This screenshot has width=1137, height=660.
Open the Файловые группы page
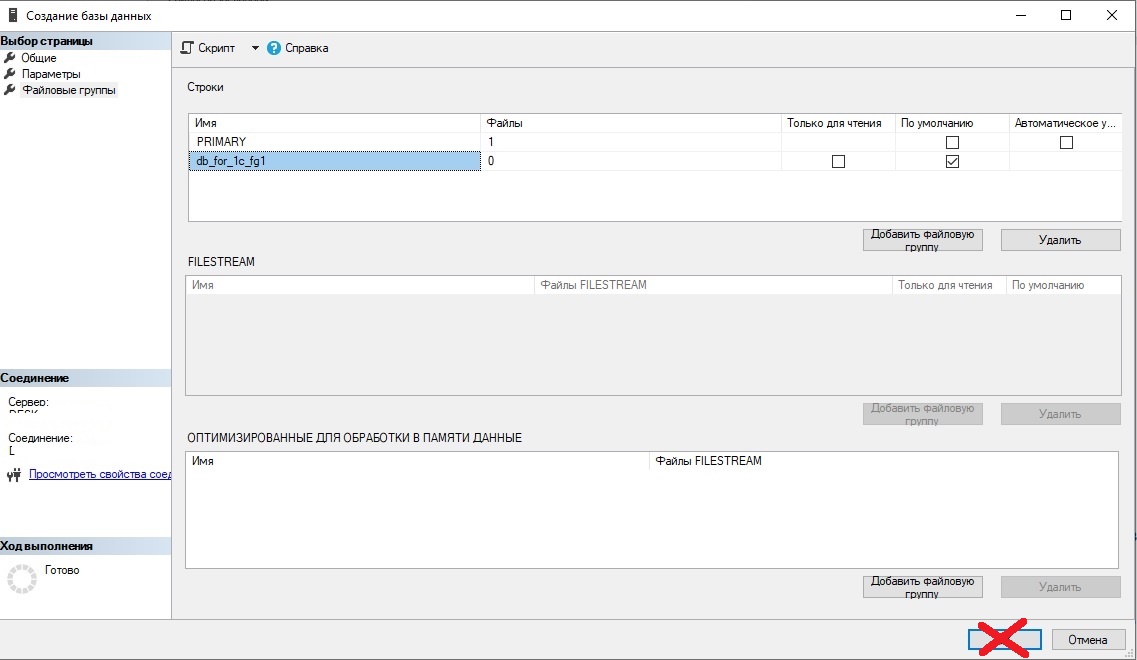69,90
